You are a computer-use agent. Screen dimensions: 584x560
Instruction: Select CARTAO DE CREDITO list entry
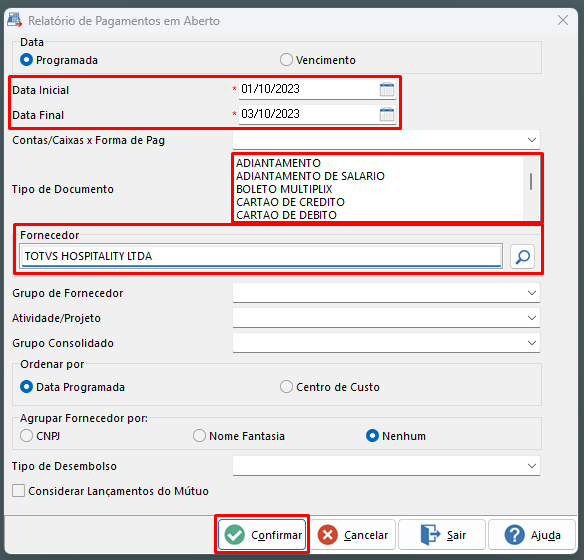[x=291, y=202]
